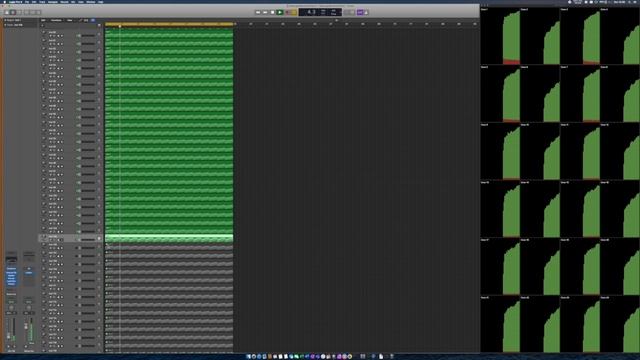The width and height of the screenshot is (640, 360).
Task: Select the highlighted light-green region
Action: click(x=169, y=238)
